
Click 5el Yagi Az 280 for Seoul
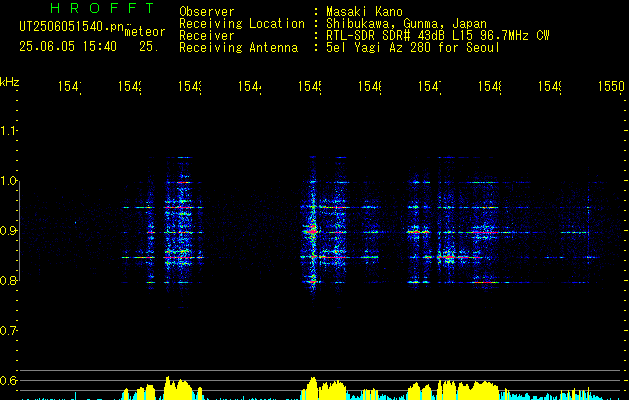(413, 48)
